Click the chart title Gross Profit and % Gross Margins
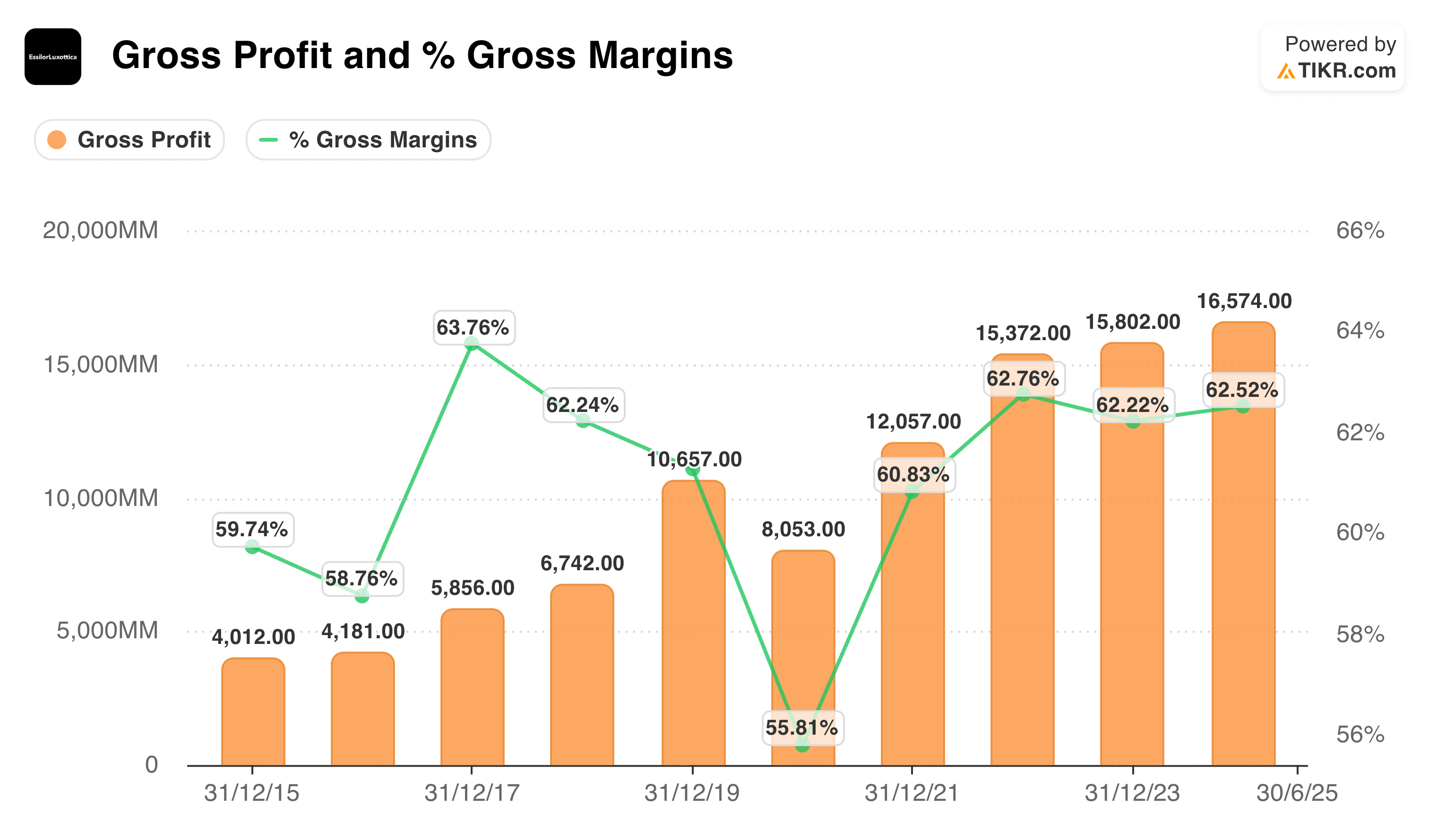Screen dimensions: 1429x840 click(x=422, y=56)
